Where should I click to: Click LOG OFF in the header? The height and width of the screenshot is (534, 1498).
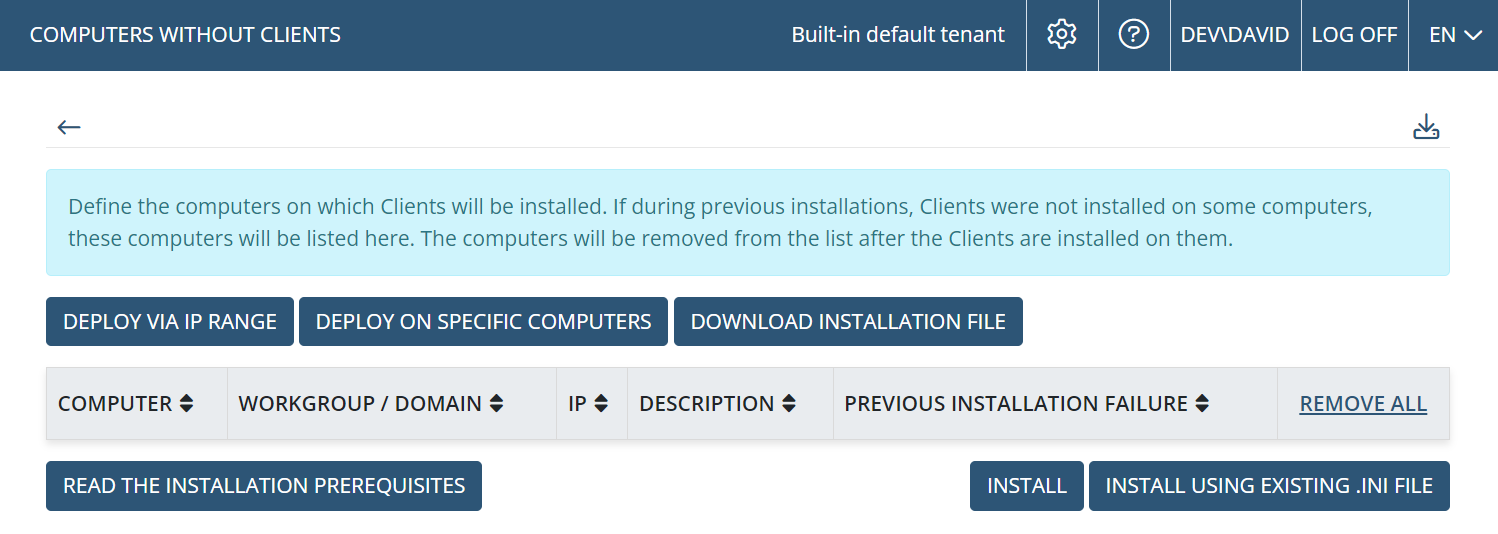pyautogui.click(x=1354, y=35)
